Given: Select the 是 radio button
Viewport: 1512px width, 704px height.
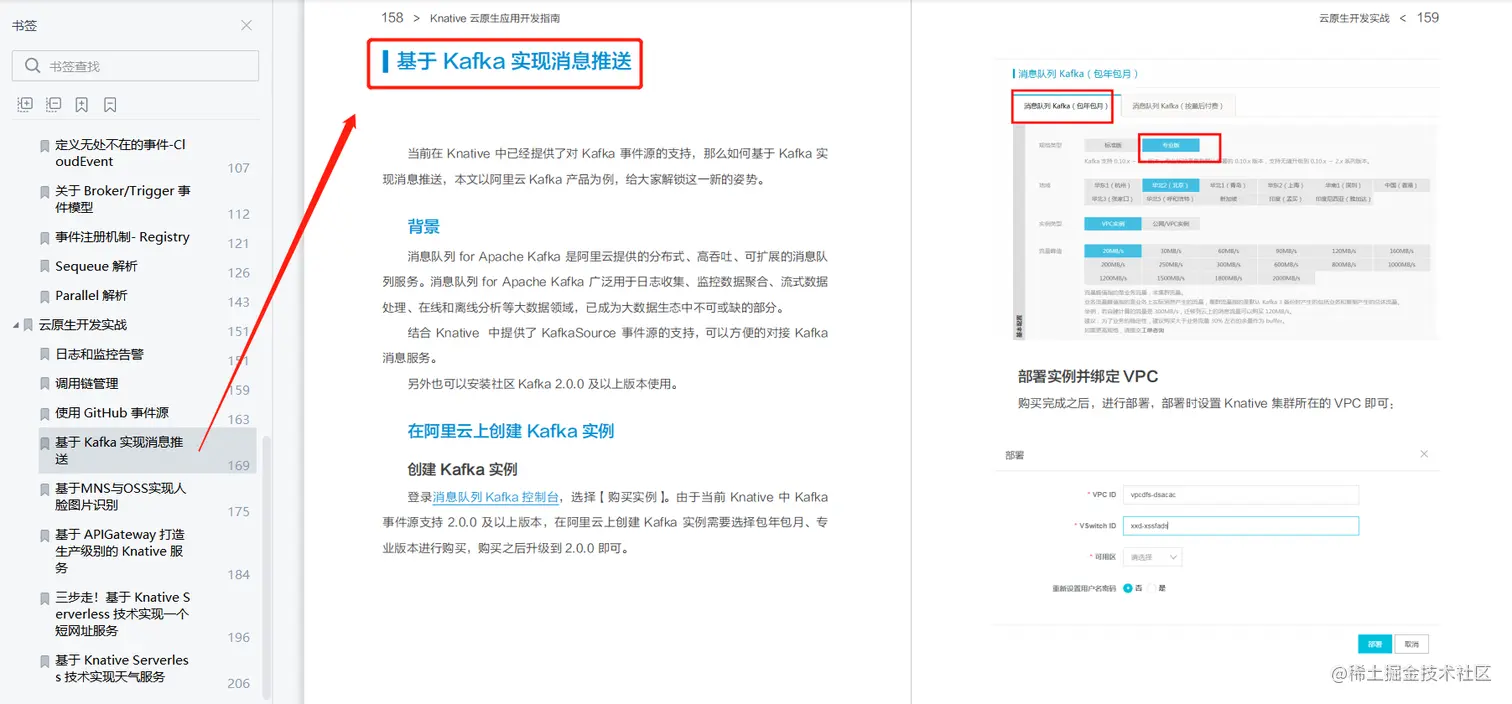Looking at the screenshot, I should (1152, 588).
